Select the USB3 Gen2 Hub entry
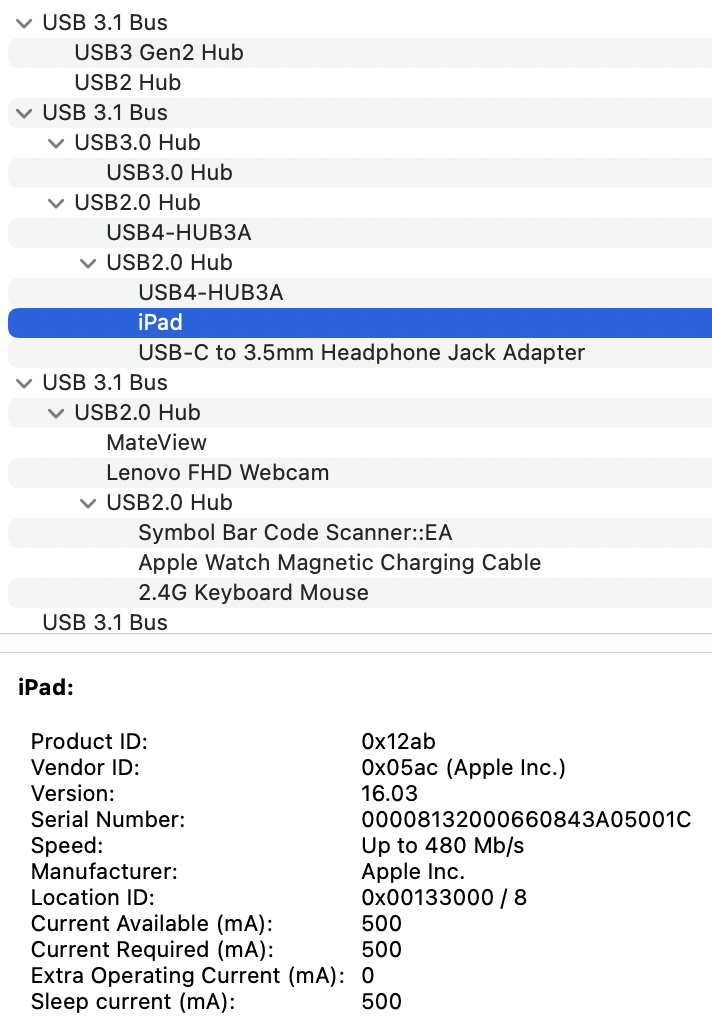Image resolution: width=712 pixels, height=1030 pixels. tap(158, 53)
